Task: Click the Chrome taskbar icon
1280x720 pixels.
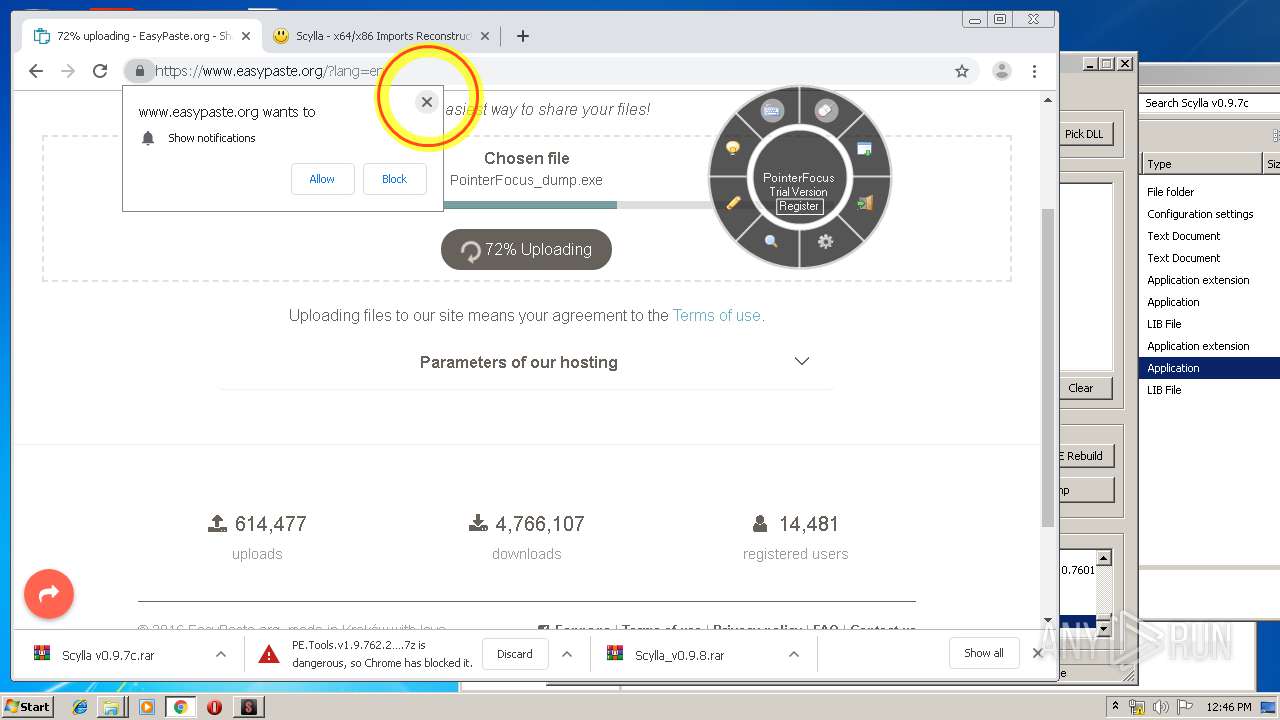Action: [180, 707]
